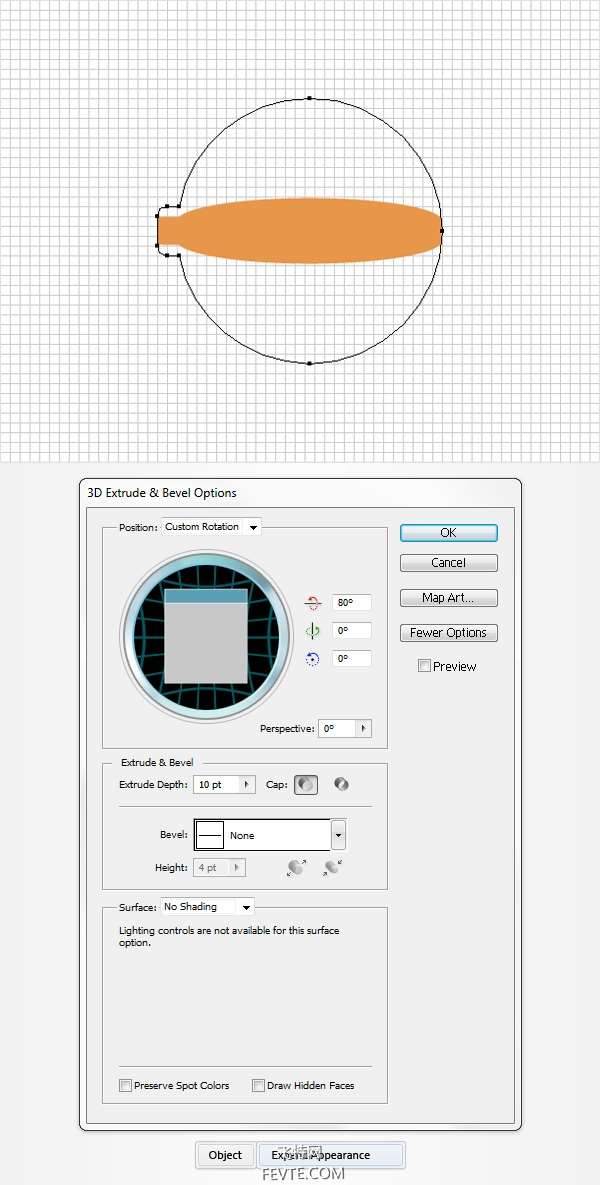Open the Perspective slider arrow
The image size is (600, 1185).
coord(364,729)
